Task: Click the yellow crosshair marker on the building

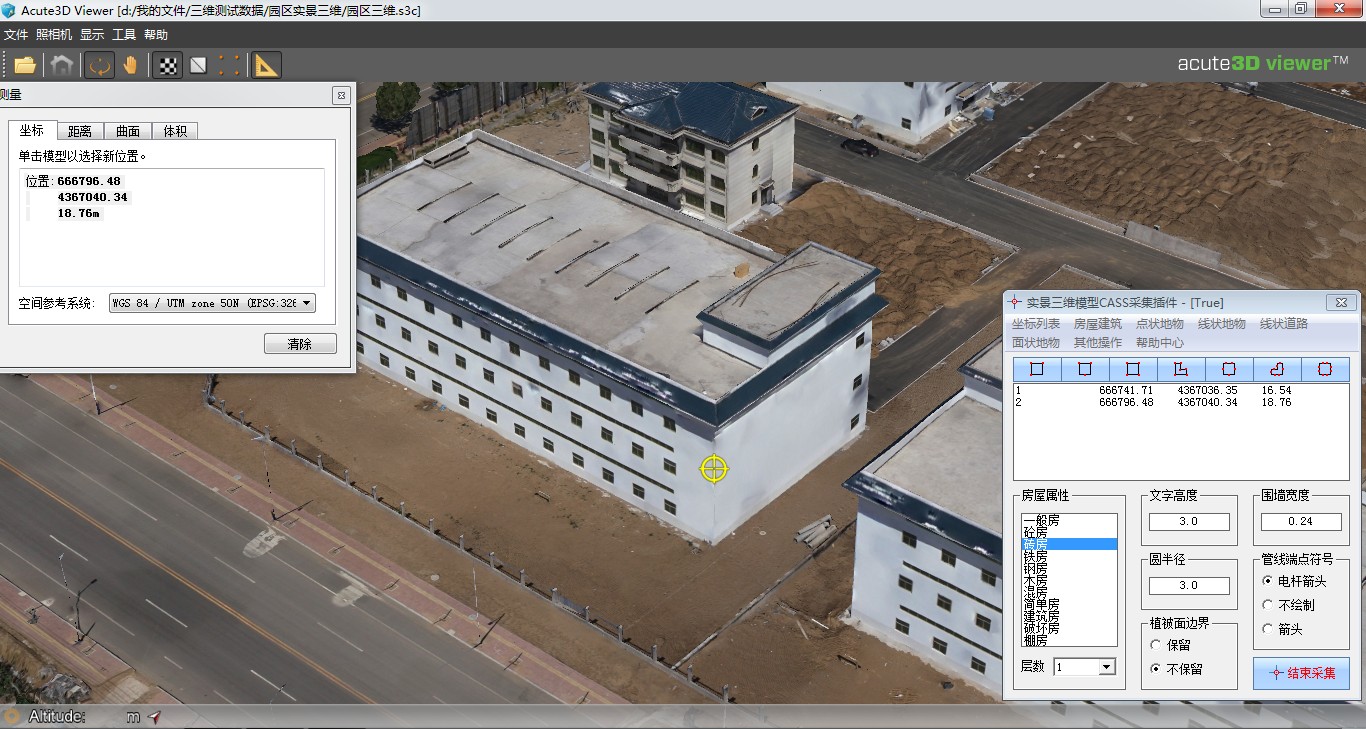Action: click(714, 468)
